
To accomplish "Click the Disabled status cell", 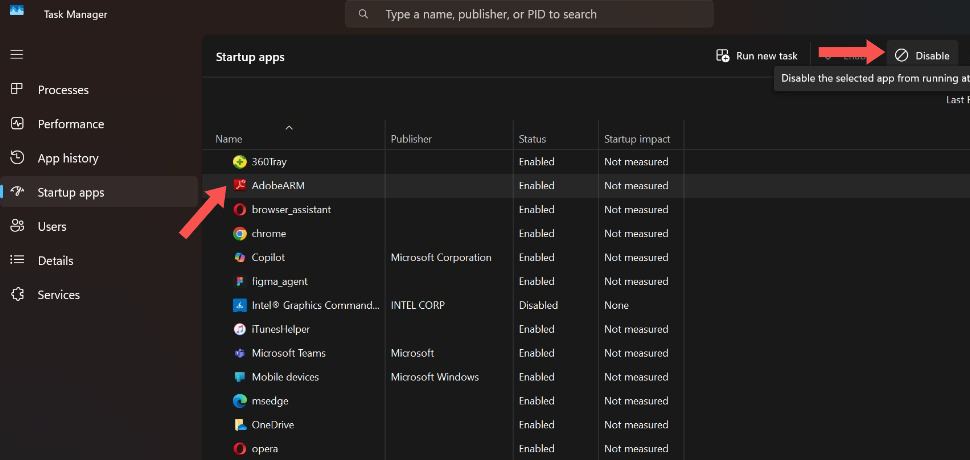I will point(538,305).
